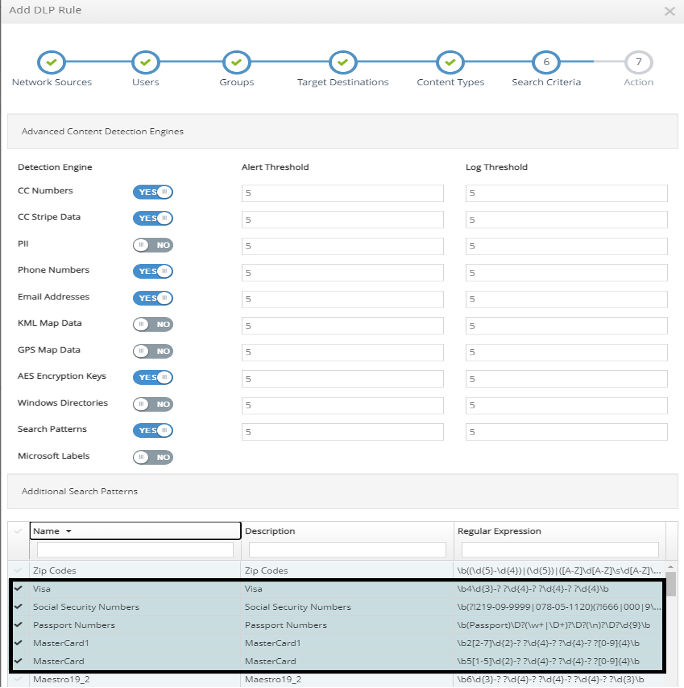Uncheck Passport Numbers pattern

(x=18, y=625)
